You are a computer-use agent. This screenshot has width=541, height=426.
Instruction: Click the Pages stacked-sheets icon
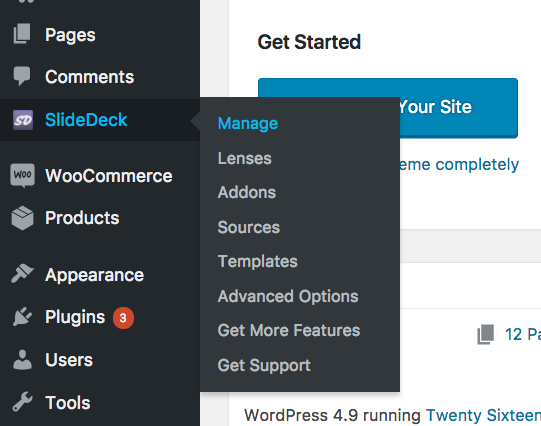click(22, 34)
